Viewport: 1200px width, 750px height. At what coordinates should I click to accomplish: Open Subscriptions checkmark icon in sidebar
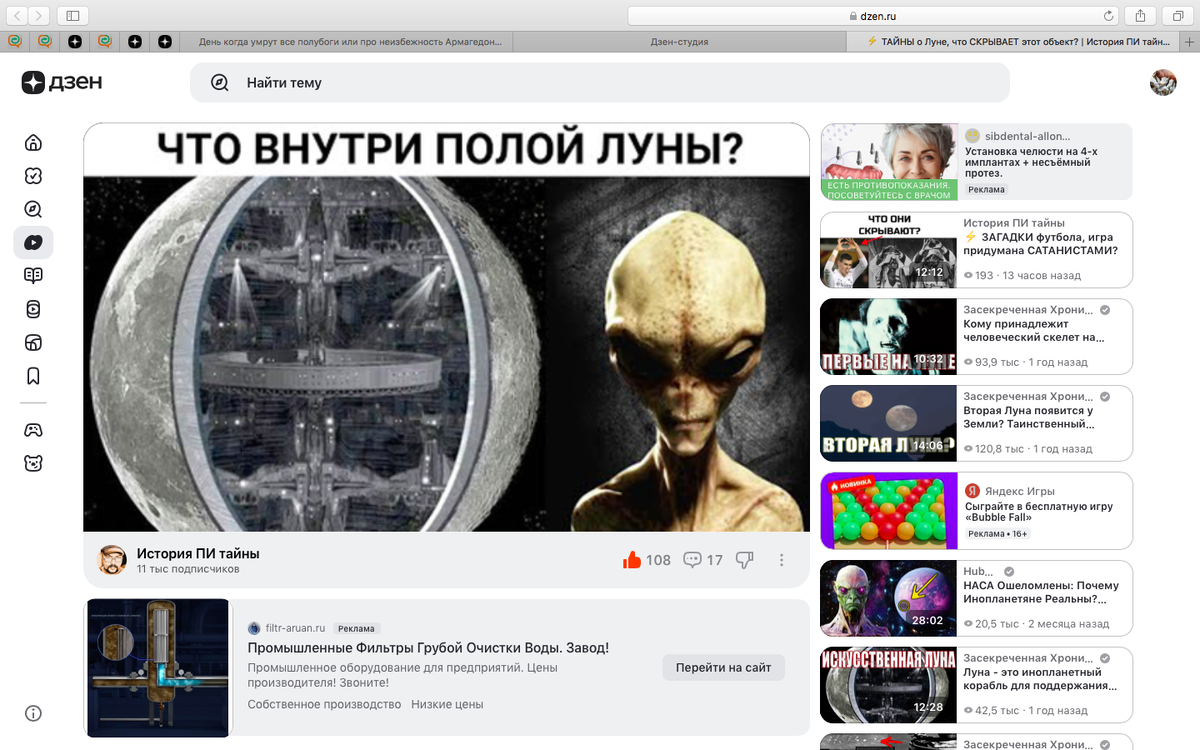coord(34,176)
